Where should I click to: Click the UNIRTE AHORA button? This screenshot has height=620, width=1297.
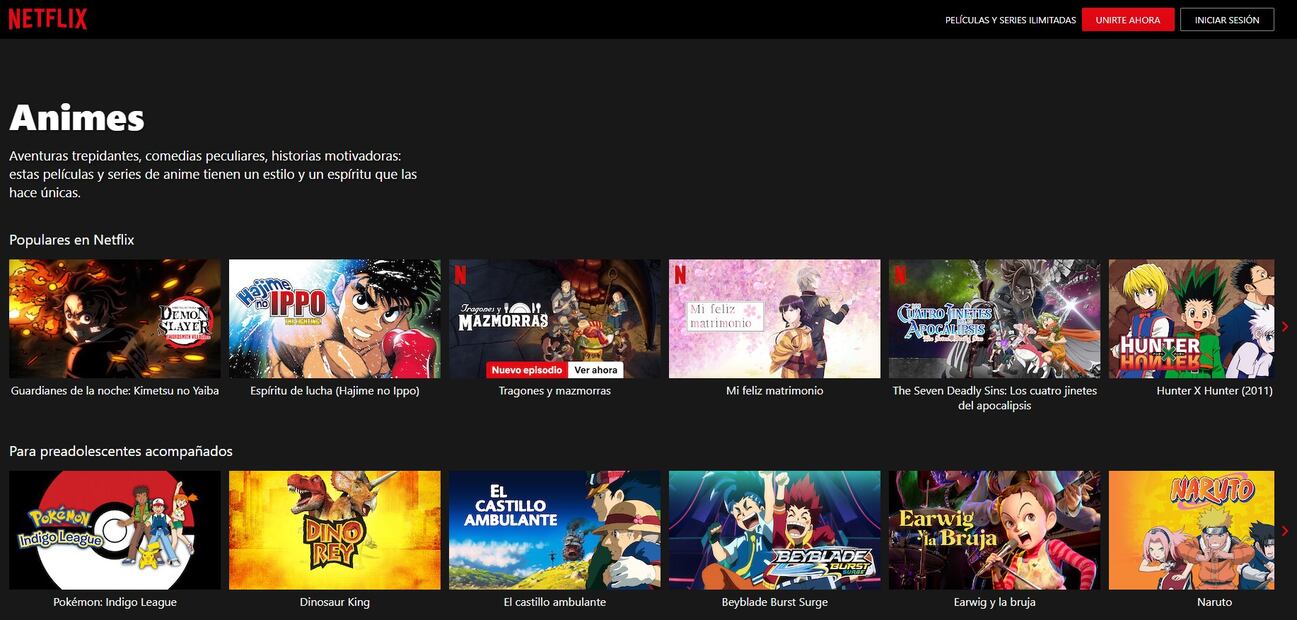pos(1128,18)
